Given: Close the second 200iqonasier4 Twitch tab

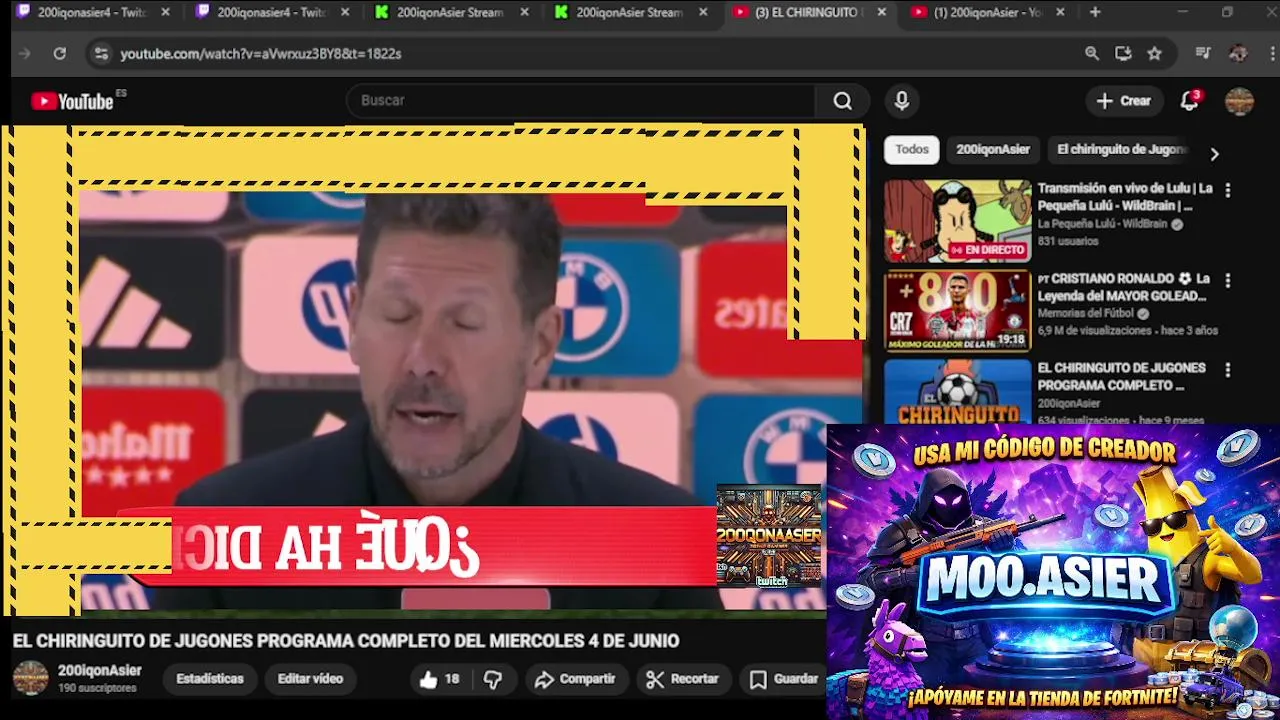Looking at the screenshot, I should point(345,12).
